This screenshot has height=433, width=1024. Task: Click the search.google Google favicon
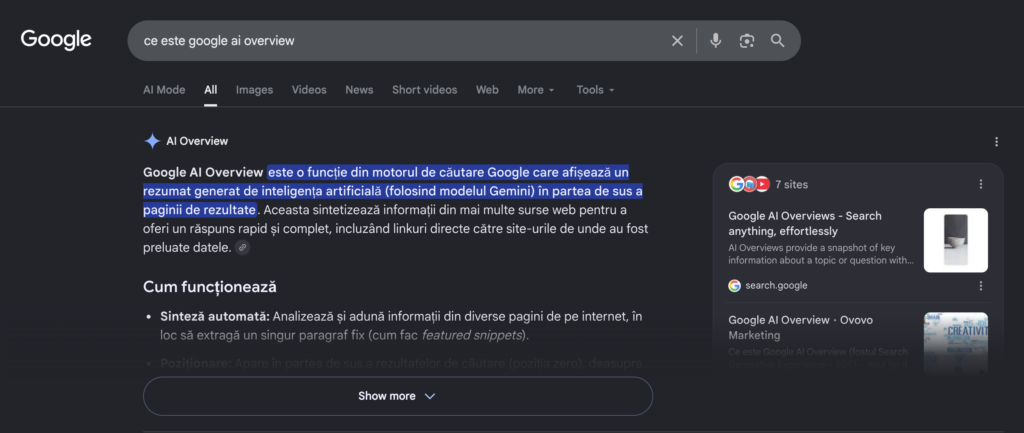coord(735,285)
